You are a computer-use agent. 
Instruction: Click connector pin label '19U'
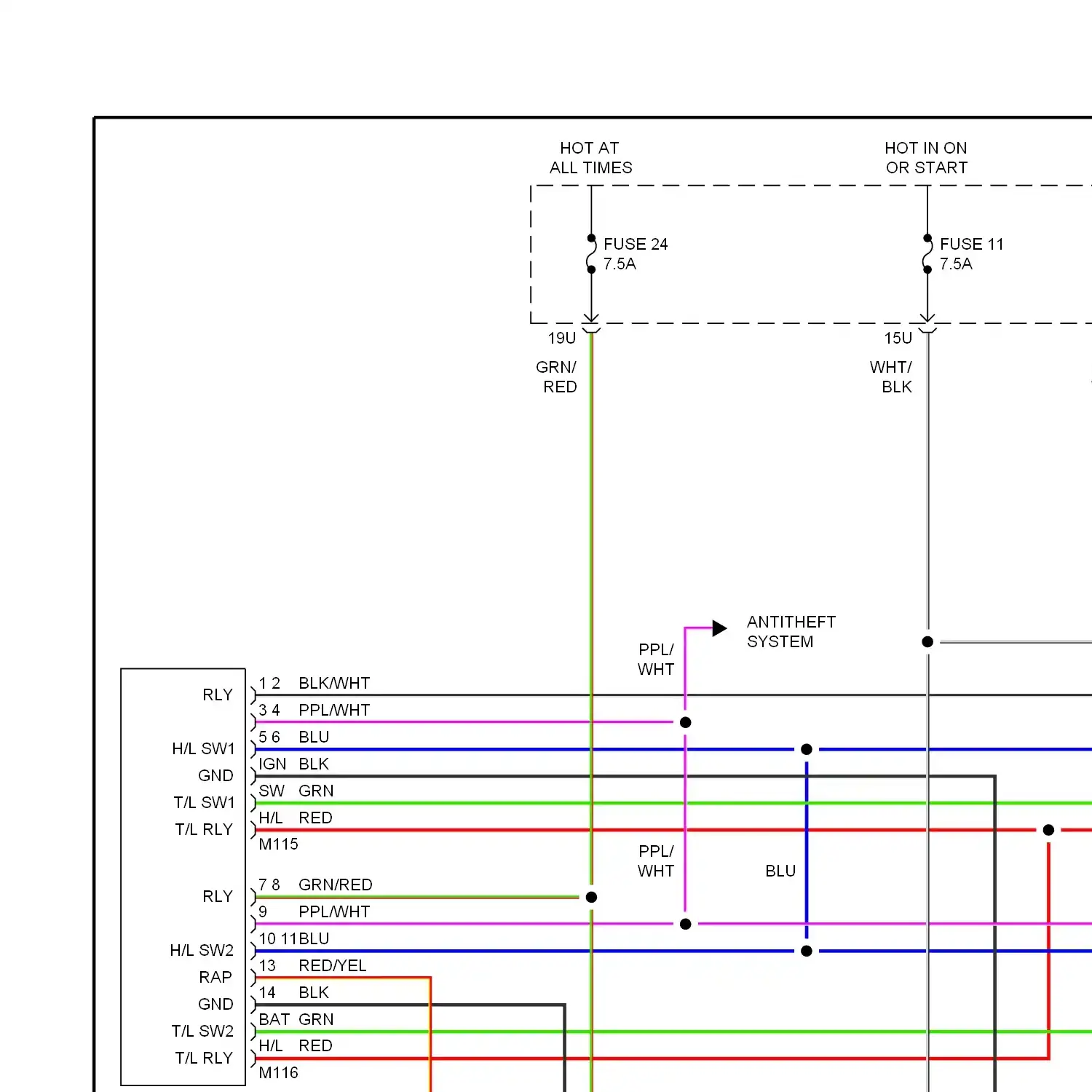(x=561, y=339)
